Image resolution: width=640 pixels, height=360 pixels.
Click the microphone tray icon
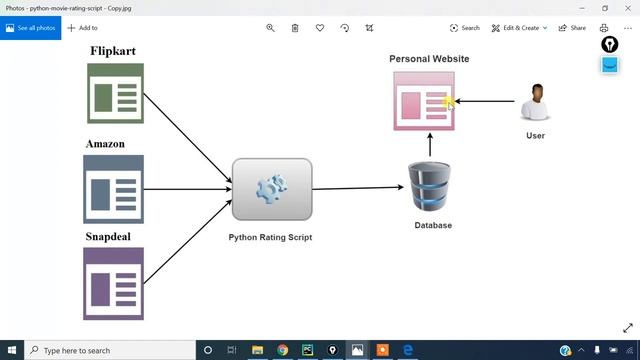597,350
